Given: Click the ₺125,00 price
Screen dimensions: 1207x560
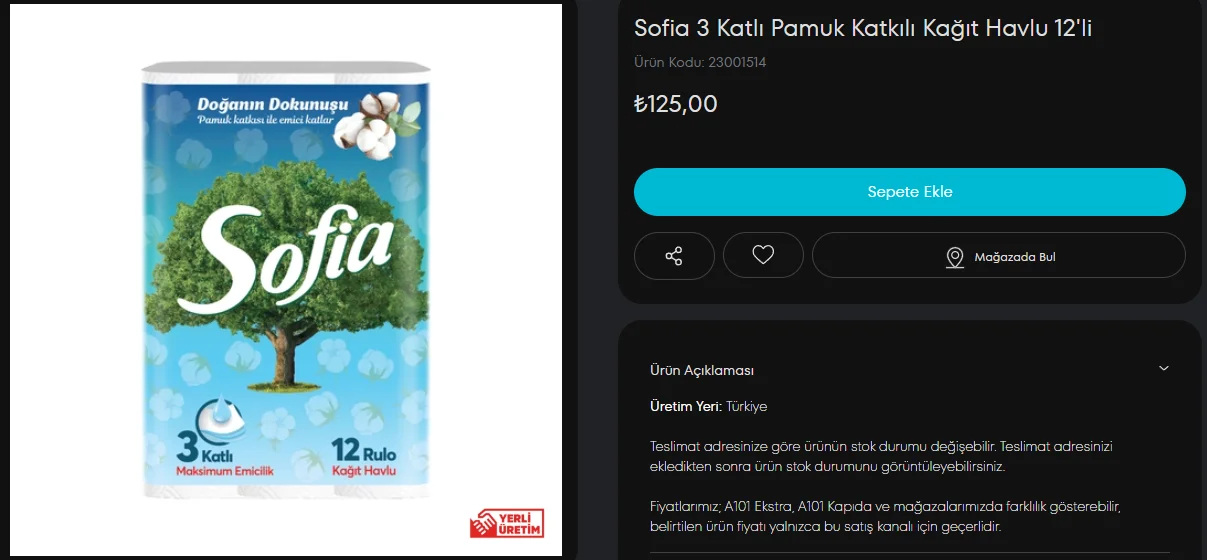Looking at the screenshot, I should point(676,104).
